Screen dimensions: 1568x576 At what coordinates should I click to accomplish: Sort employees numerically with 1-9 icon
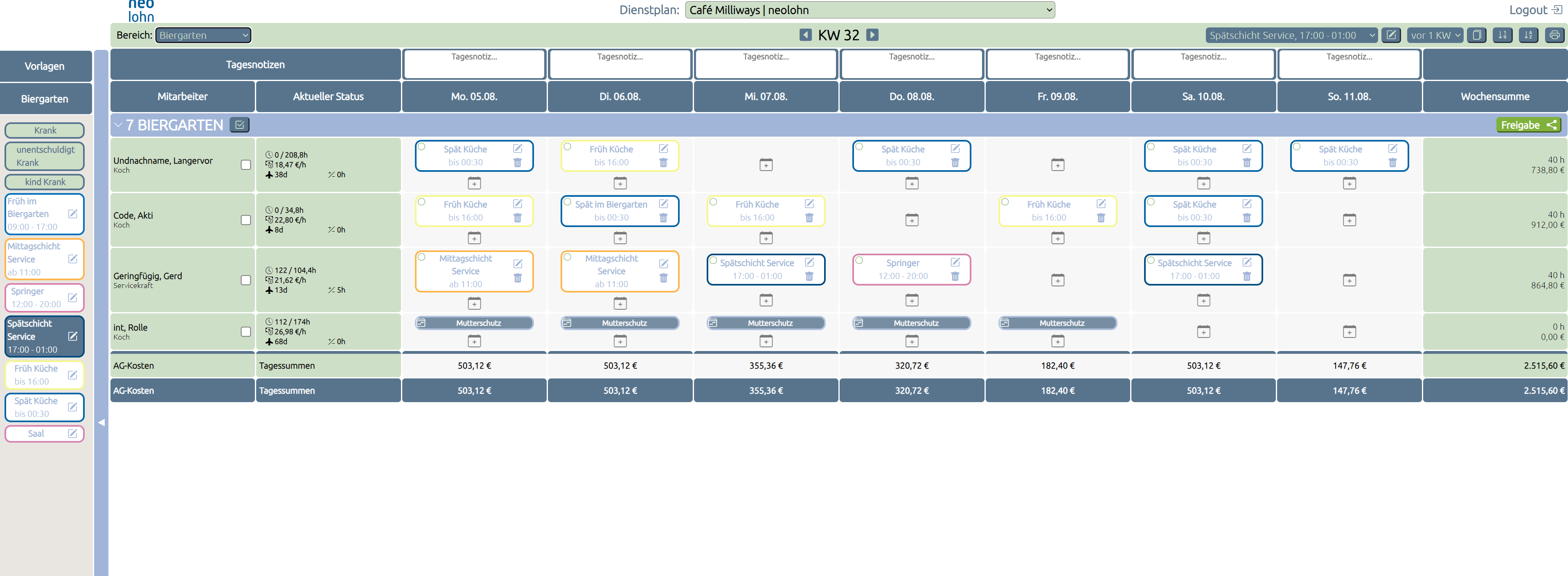1502,35
